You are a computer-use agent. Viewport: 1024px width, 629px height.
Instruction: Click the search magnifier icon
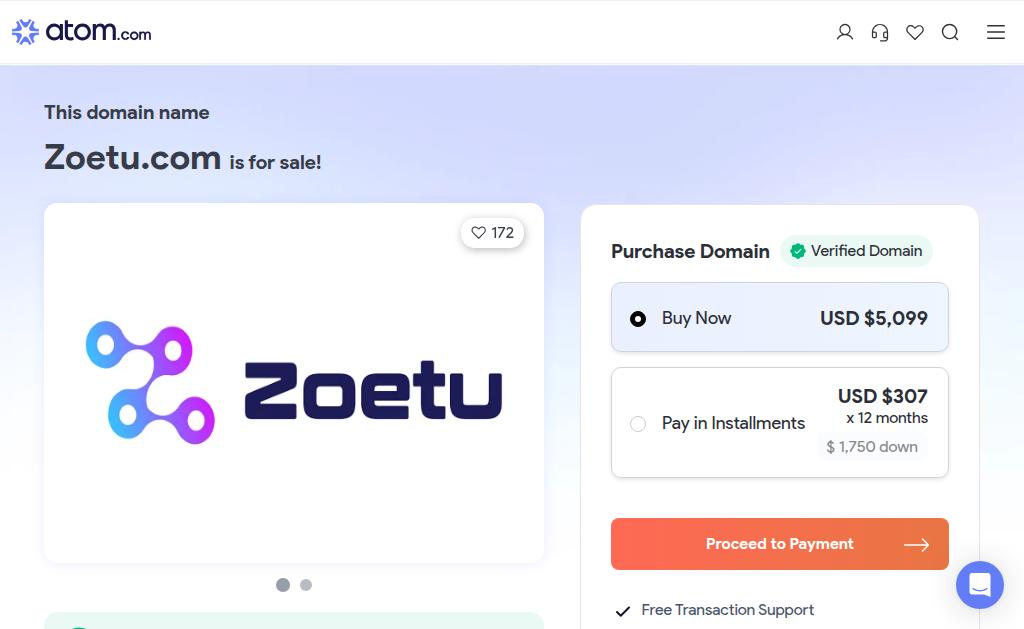(x=950, y=32)
